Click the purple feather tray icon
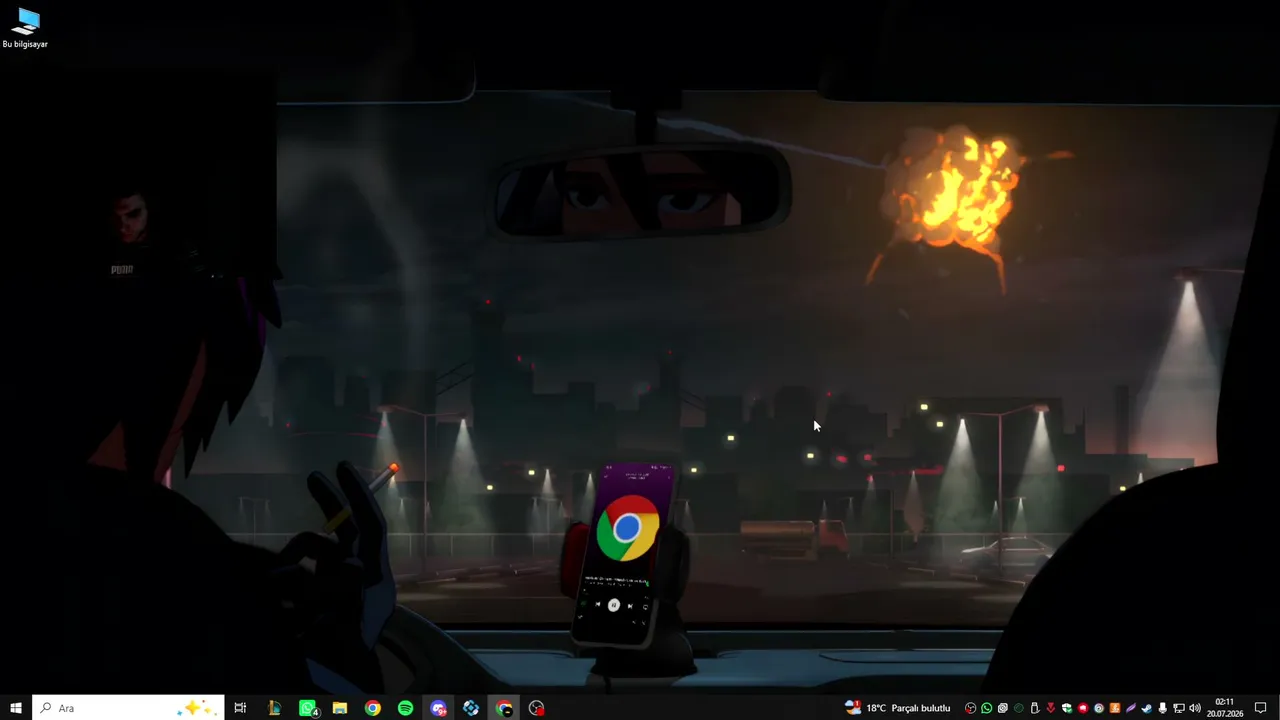Viewport: 1280px width, 720px height. (x=1131, y=708)
